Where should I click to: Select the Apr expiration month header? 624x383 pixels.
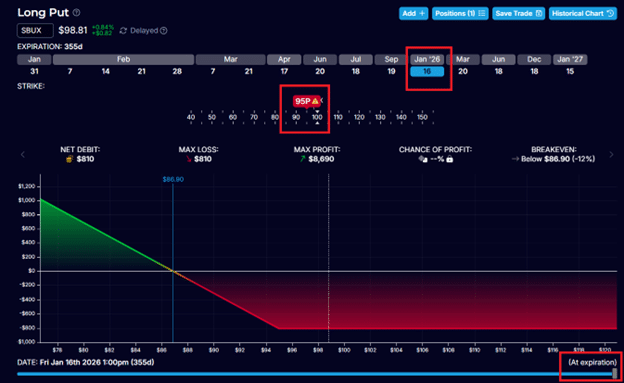[284, 60]
